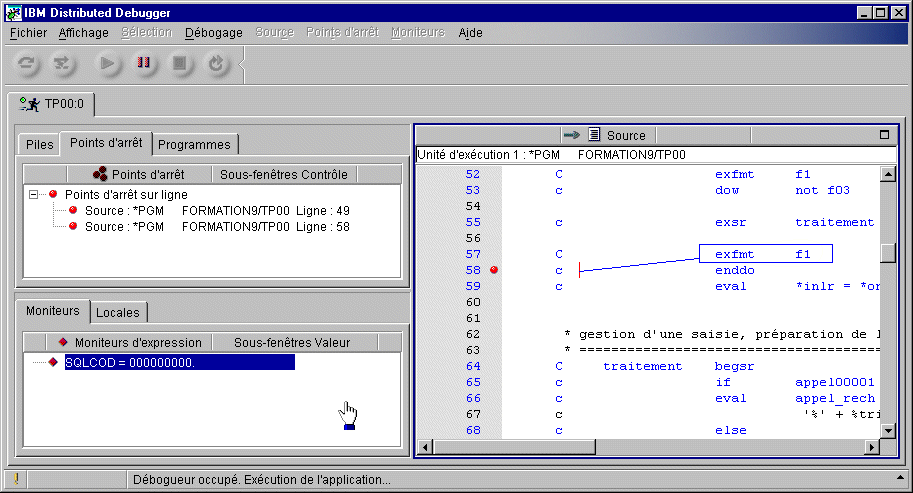Switch to the Piles tab

coord(40,145)
